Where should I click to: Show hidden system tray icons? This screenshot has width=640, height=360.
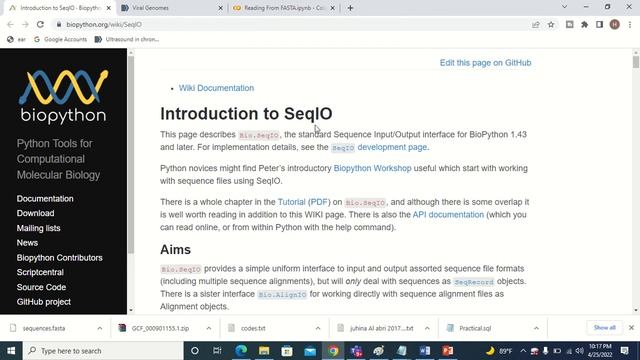click(x=523, y=351)
